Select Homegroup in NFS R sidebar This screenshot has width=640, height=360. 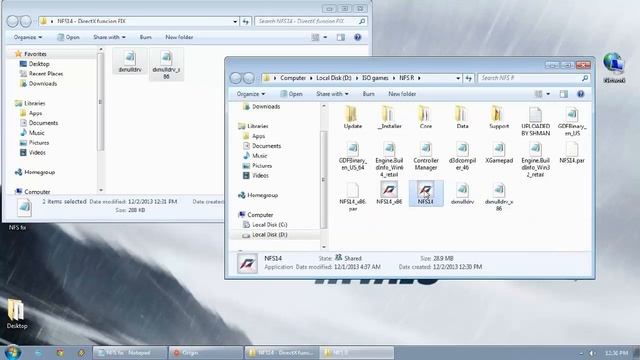[x=262, y=195]
